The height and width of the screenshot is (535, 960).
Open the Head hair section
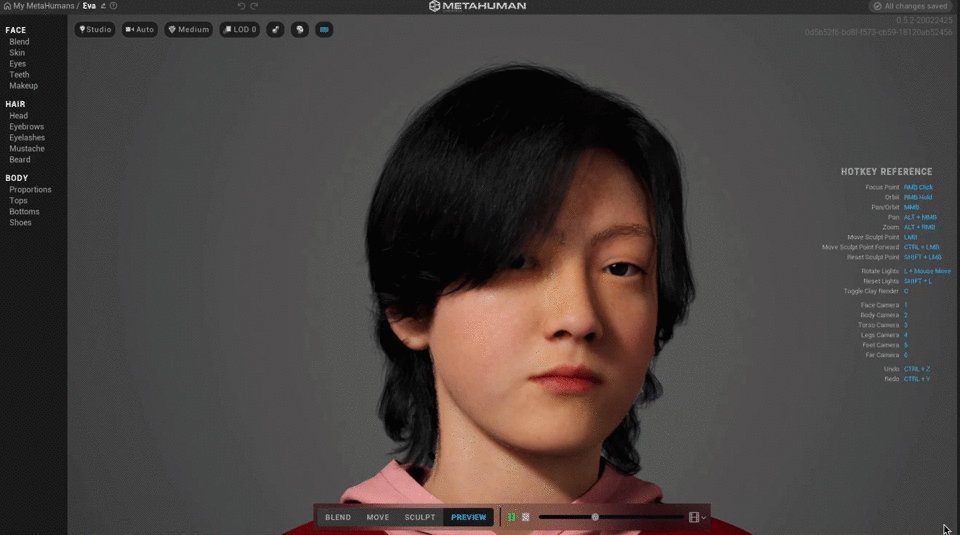18,116
